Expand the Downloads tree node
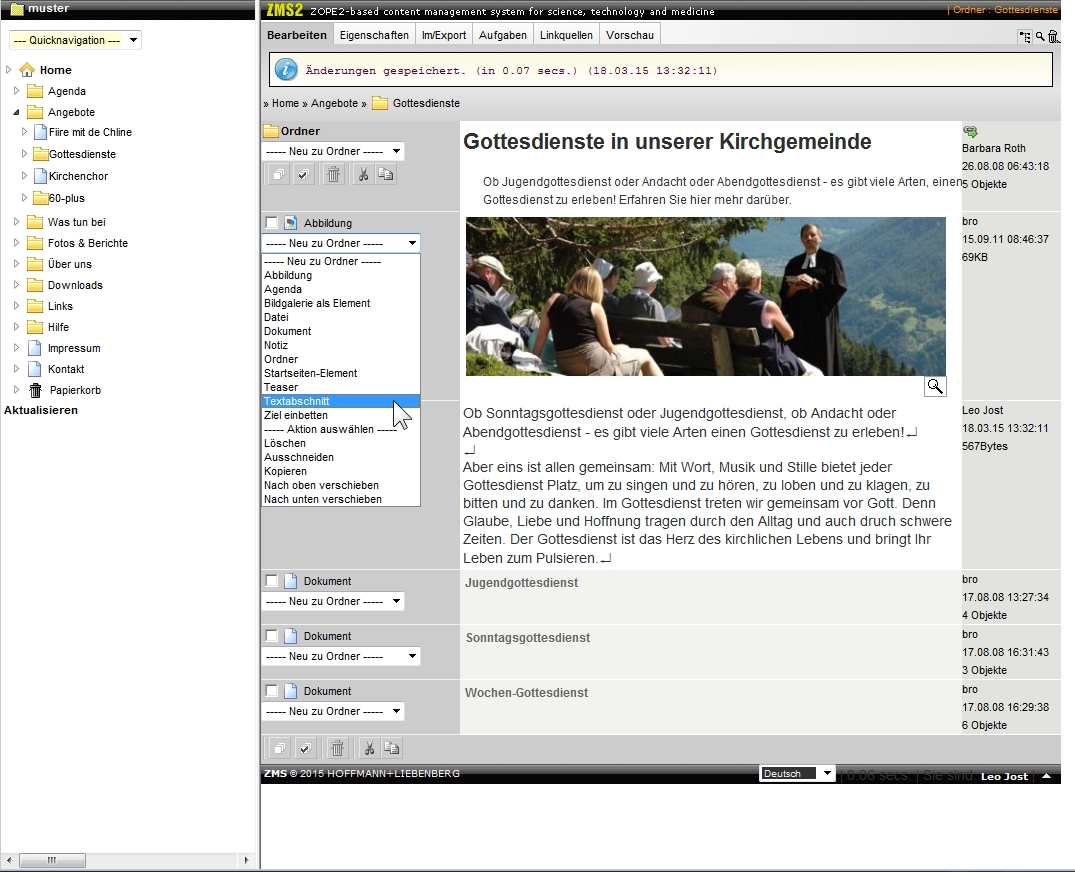This screenshot has width=1075, height=872. (x=16, y=284)
